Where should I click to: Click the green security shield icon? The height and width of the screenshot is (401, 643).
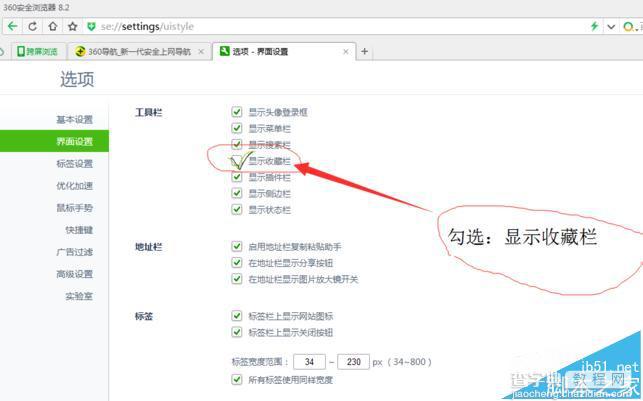pos(91,27)
